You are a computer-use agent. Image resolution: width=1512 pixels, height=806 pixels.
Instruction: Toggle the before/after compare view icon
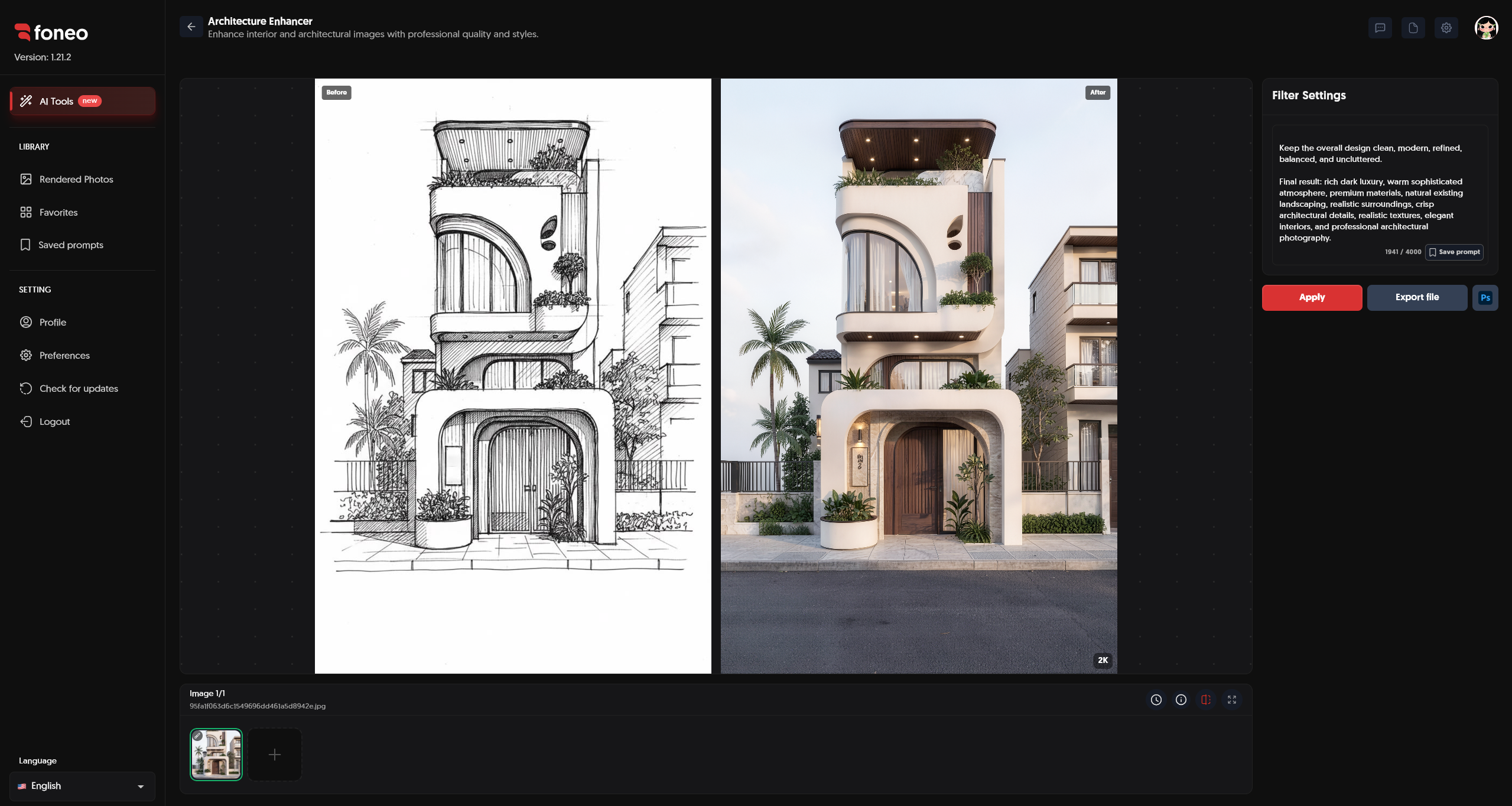[1206, 700]
